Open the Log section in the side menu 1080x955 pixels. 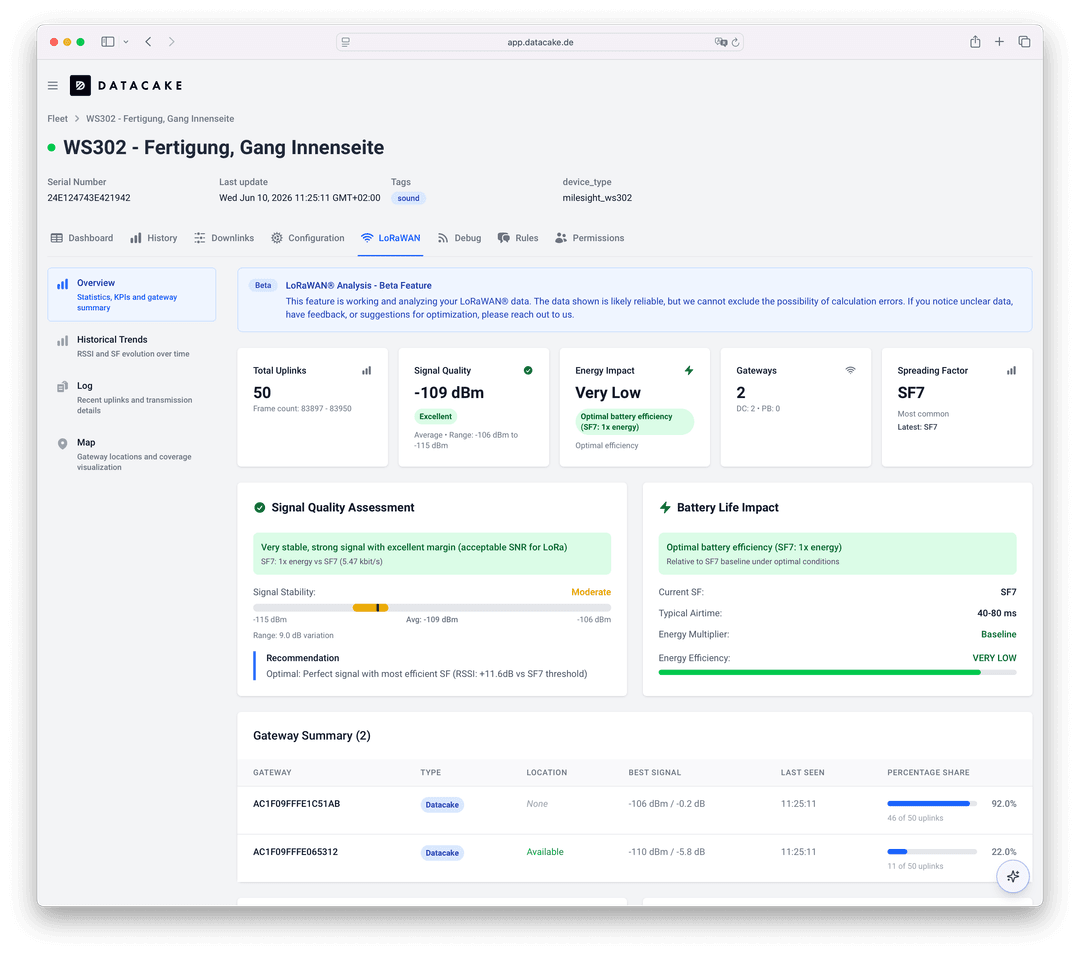(x=132, y=397)
